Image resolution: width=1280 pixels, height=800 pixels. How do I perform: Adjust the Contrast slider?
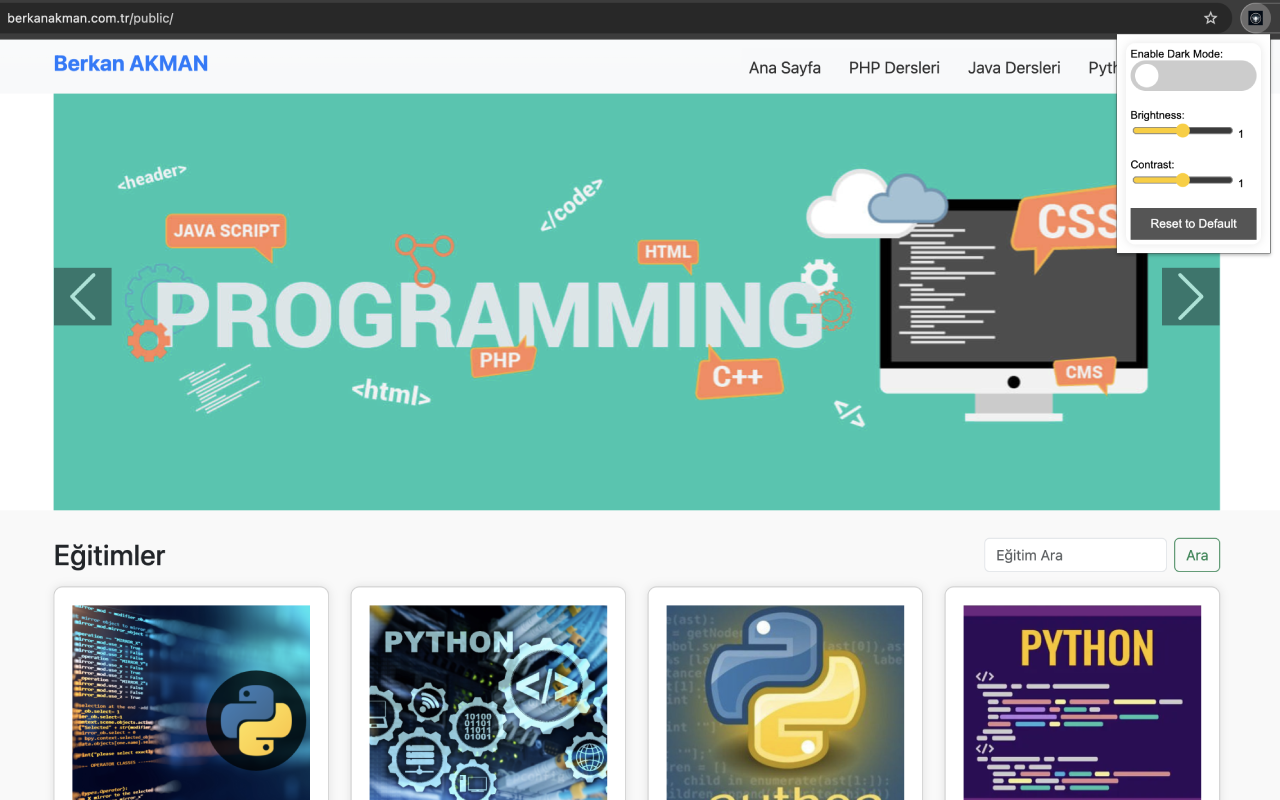pyautogui.click(x=1182, y=180)
